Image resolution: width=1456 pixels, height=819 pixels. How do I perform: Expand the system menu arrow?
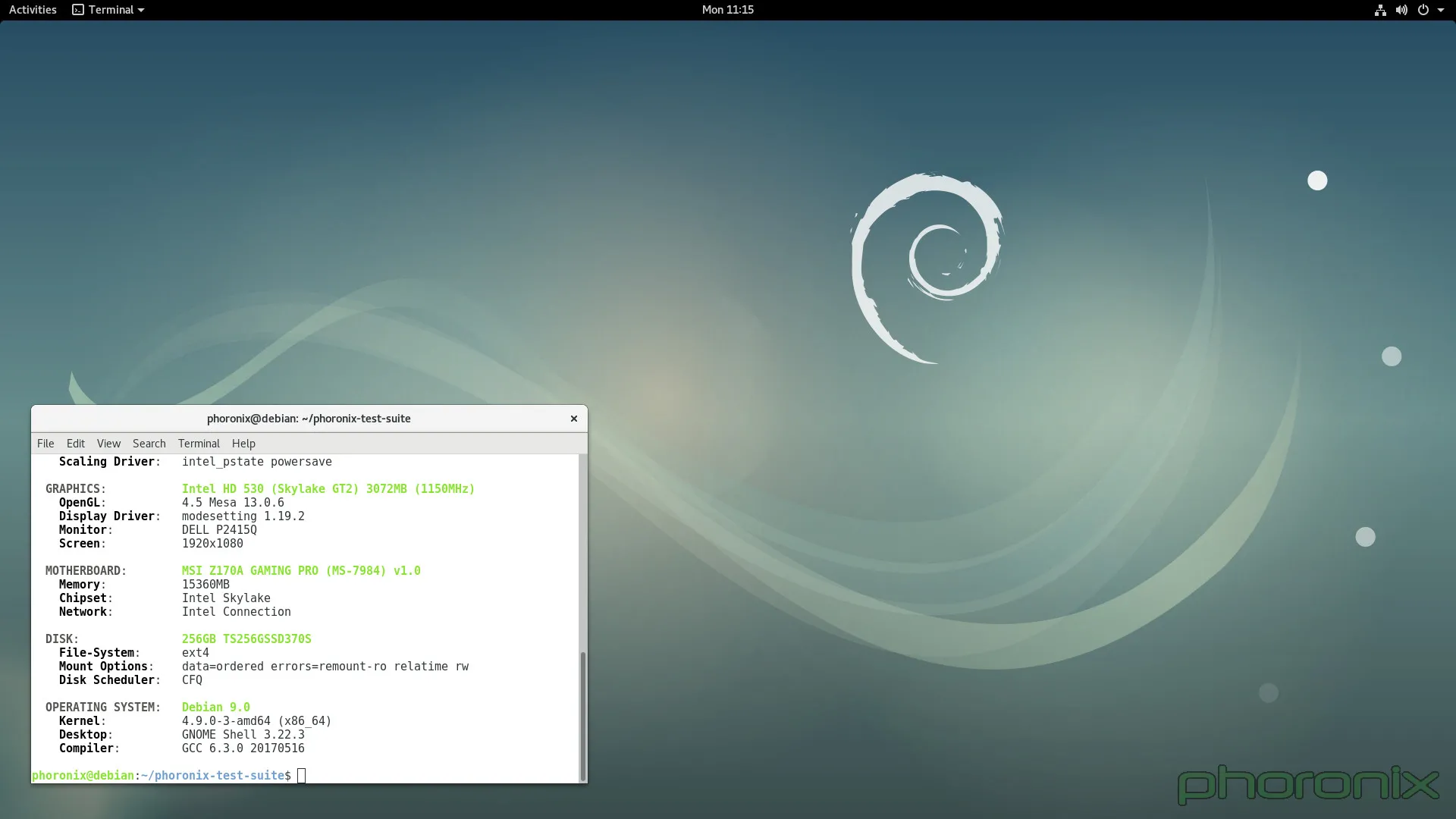pyautogui.click(x=1441, y=11)
